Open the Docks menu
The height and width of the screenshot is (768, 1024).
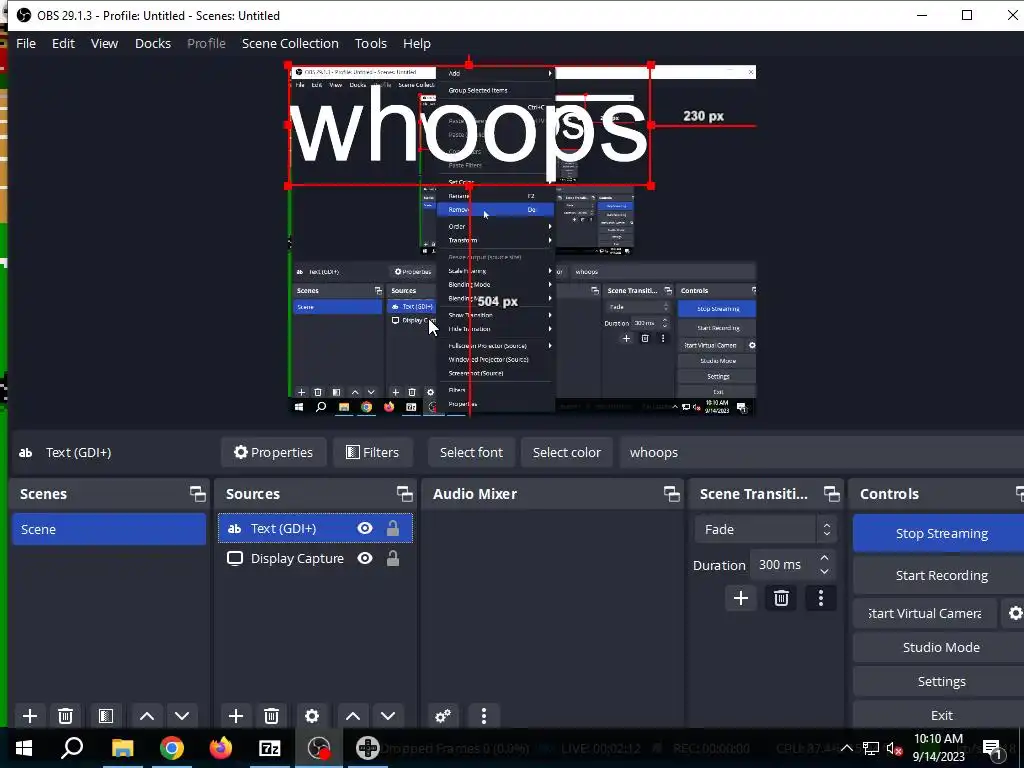click(153, 43)
